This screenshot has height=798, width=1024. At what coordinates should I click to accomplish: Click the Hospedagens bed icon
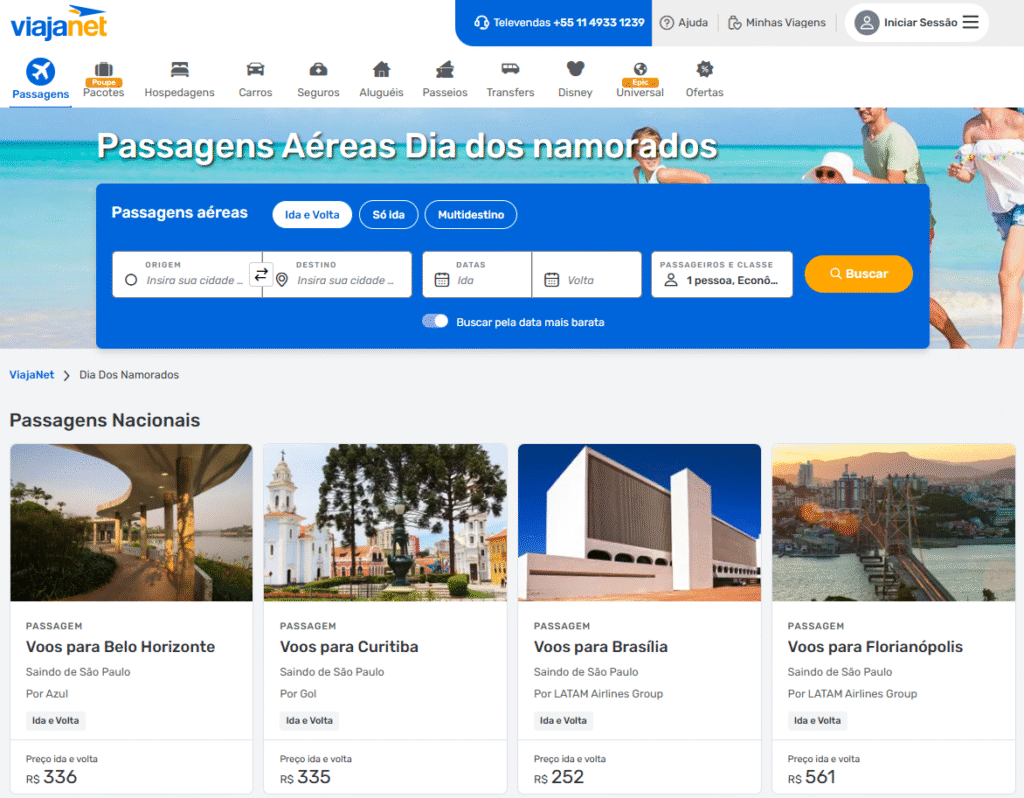click(179, 69)
